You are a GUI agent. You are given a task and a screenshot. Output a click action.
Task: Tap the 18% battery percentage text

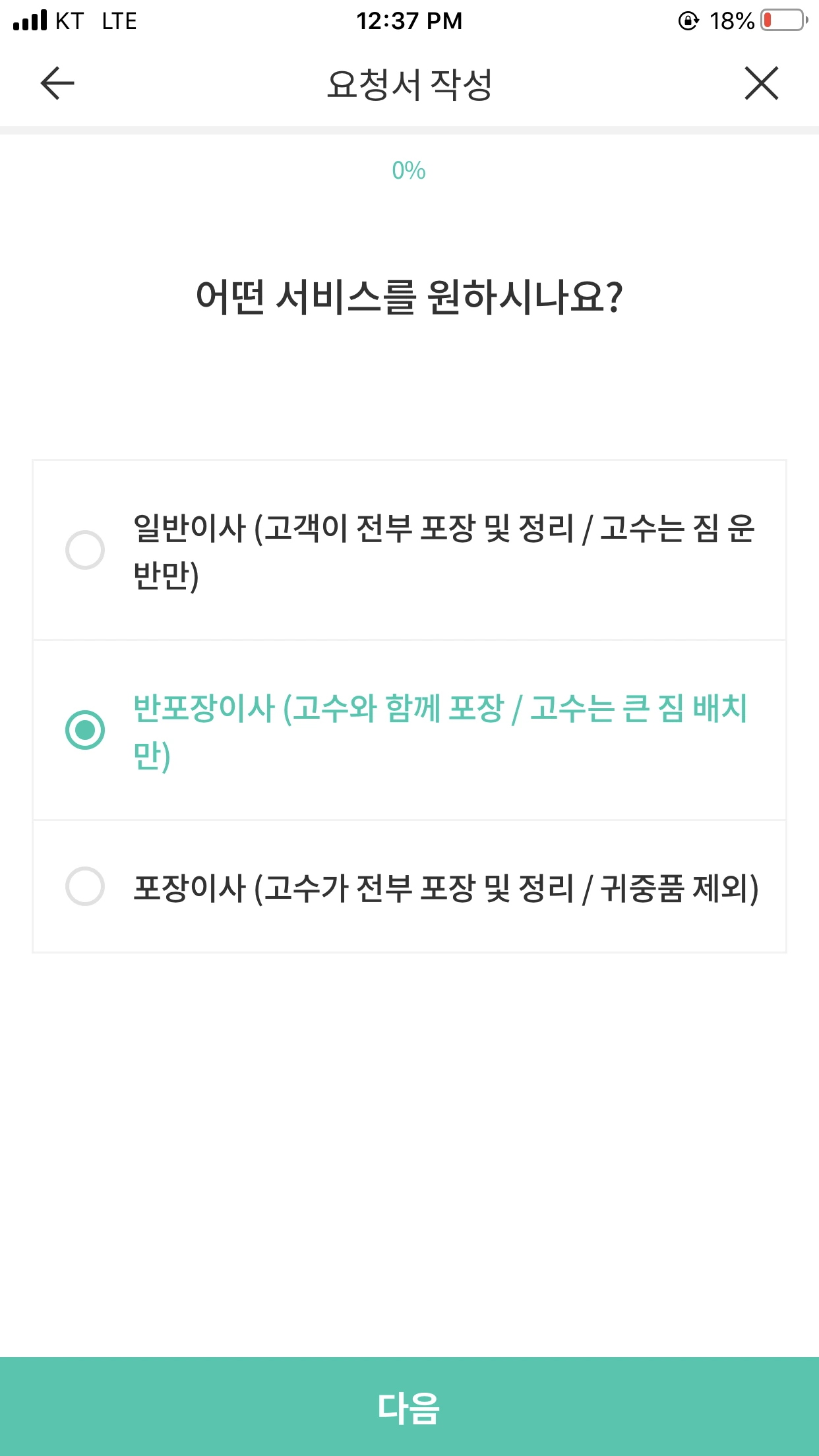732,21
